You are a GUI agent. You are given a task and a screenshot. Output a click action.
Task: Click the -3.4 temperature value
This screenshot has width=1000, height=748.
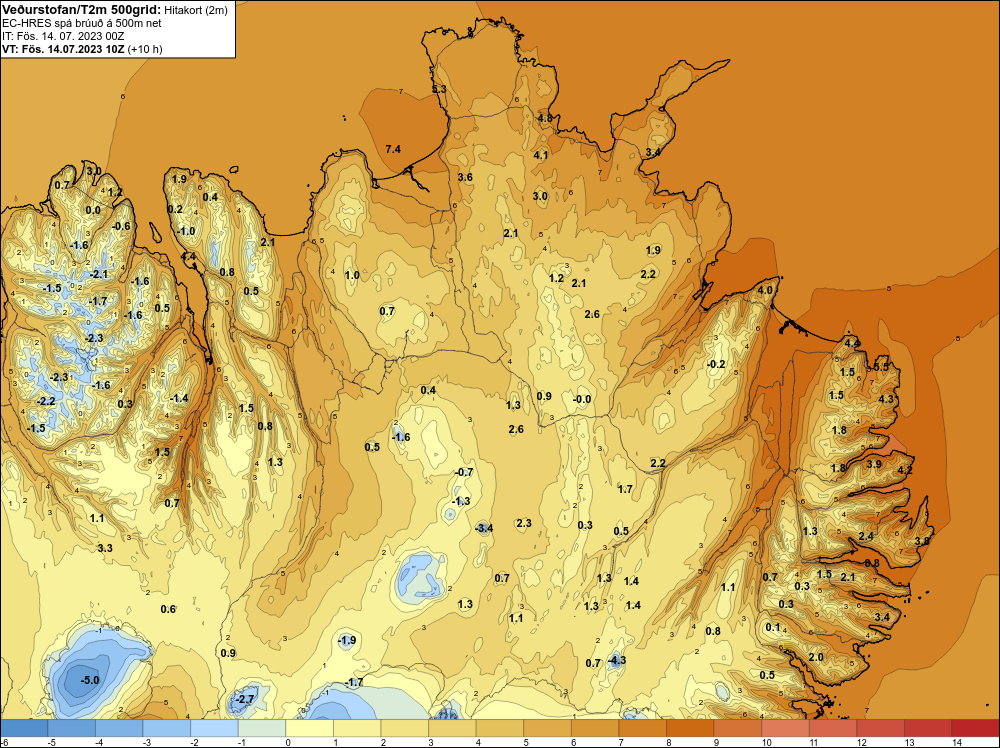pyautogui.click(x=484, y=528)
